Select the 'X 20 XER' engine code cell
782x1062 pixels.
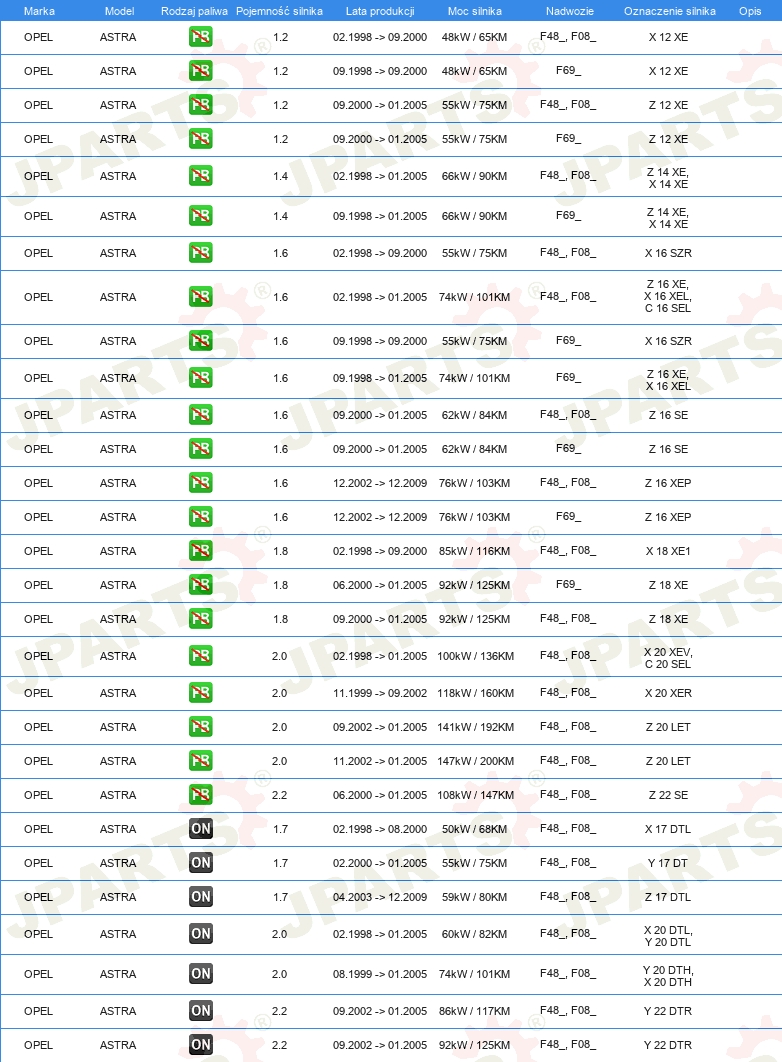(668, 693)
